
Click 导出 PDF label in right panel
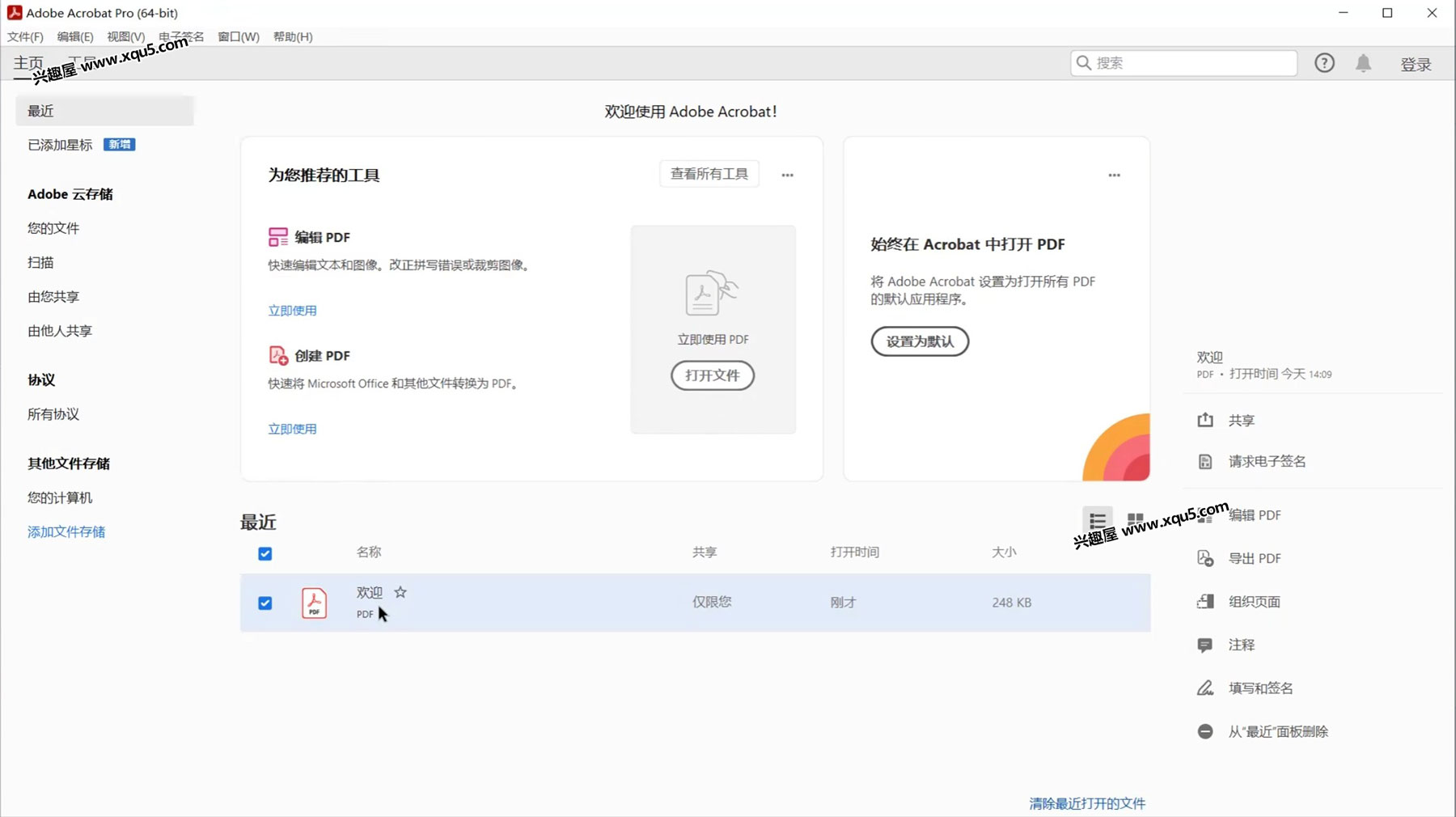point(1255,558)
